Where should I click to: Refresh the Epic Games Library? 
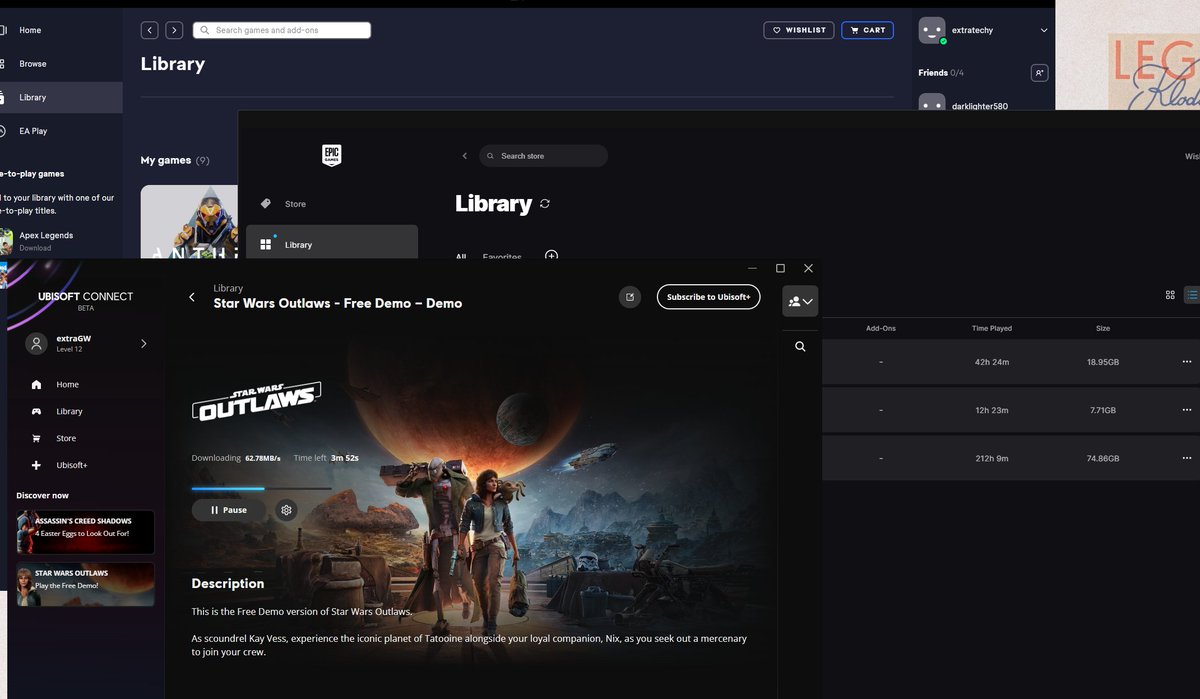545,203
